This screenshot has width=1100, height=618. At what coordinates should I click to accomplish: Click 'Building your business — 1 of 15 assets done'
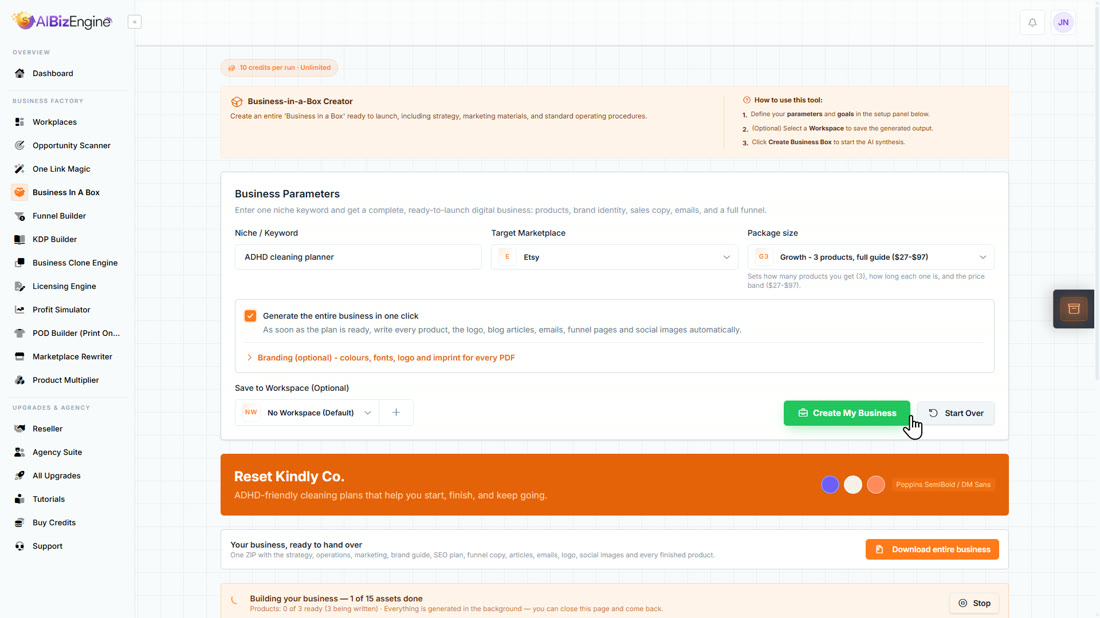pyautogui.click(x=336, y=598)
